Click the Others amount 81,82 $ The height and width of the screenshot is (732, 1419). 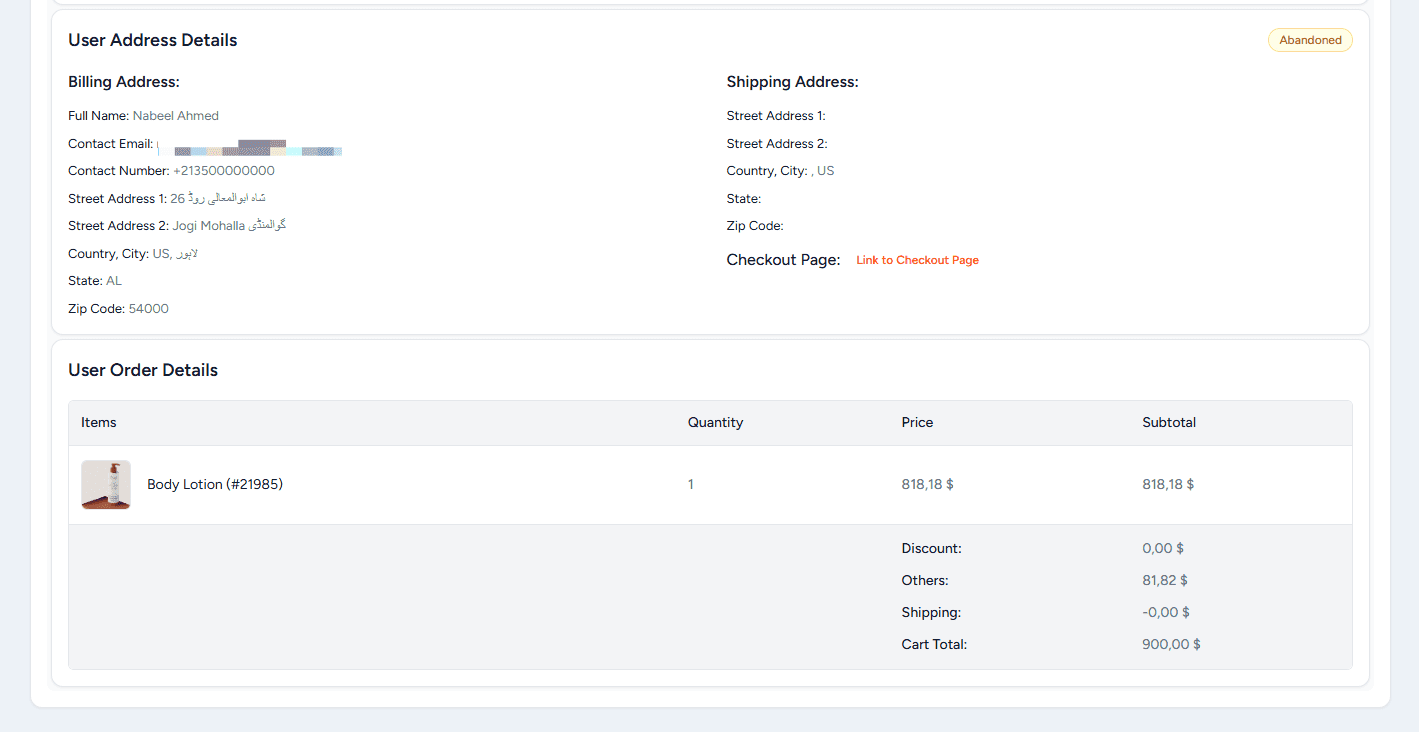point(1165,581)
